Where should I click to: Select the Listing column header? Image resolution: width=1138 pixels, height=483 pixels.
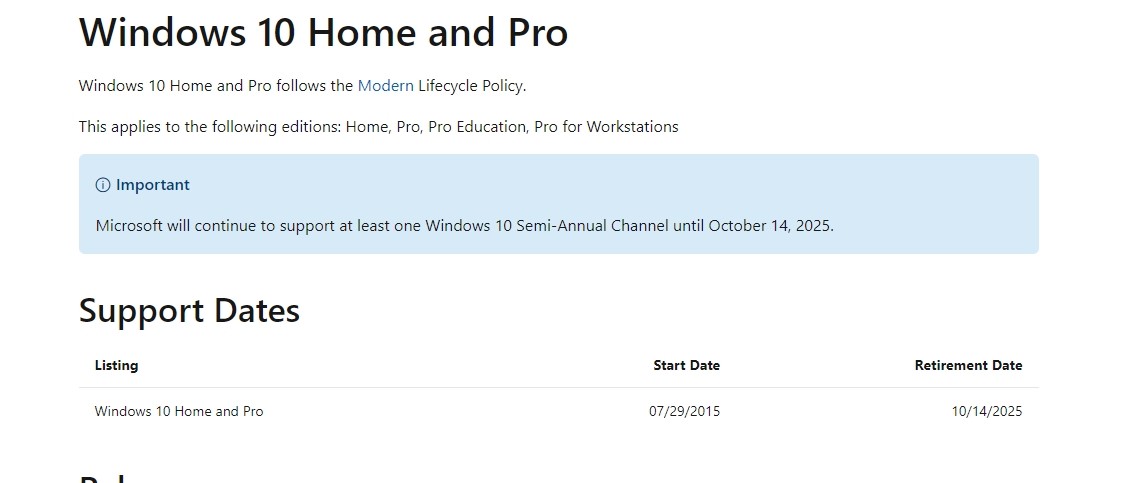pos(116,365)
